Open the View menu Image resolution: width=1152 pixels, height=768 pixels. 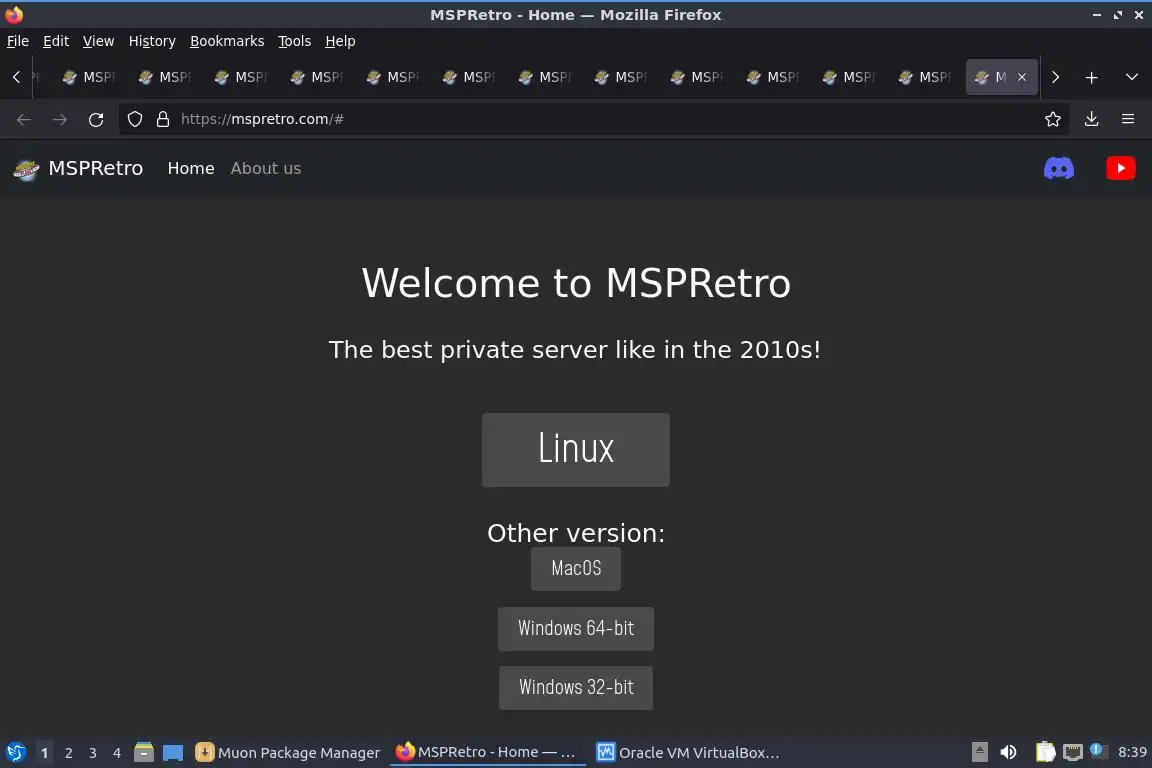click(x=98, y=41)
